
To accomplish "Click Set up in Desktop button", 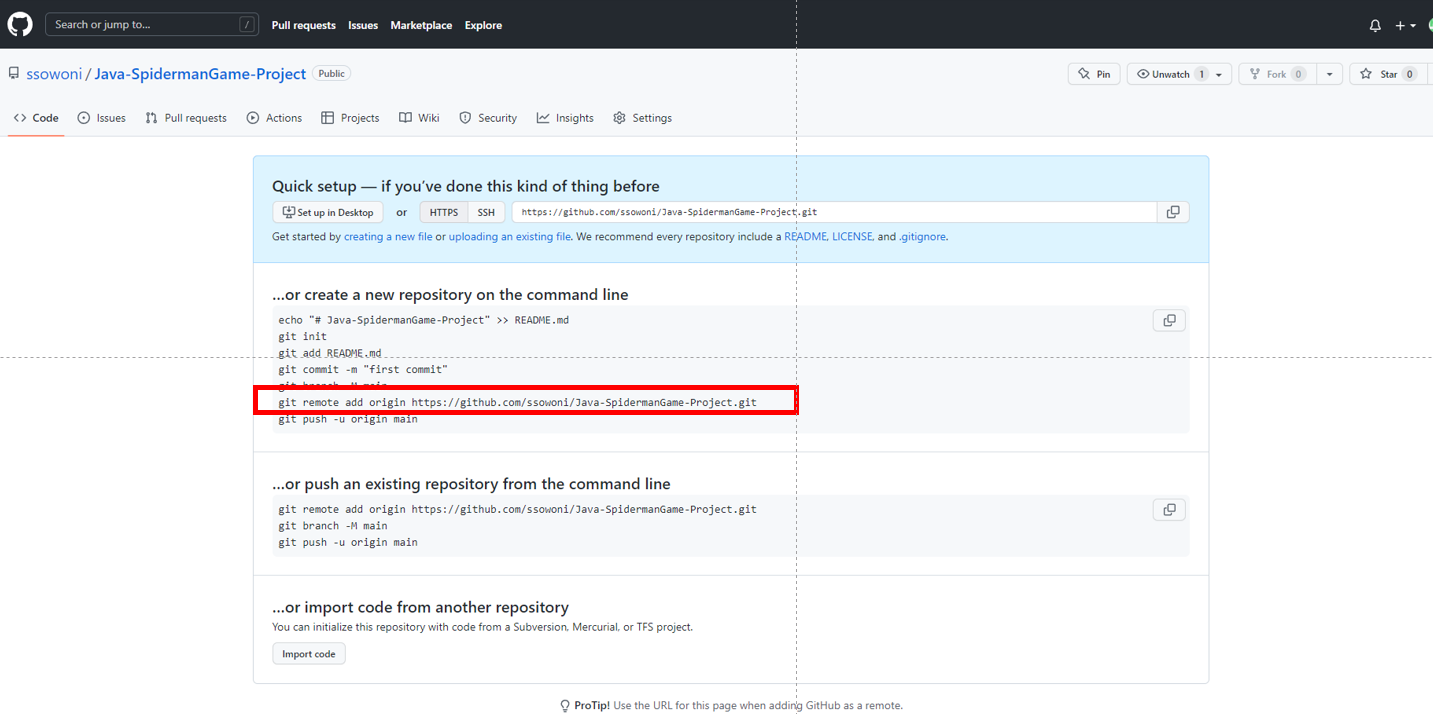I will 328,212.
